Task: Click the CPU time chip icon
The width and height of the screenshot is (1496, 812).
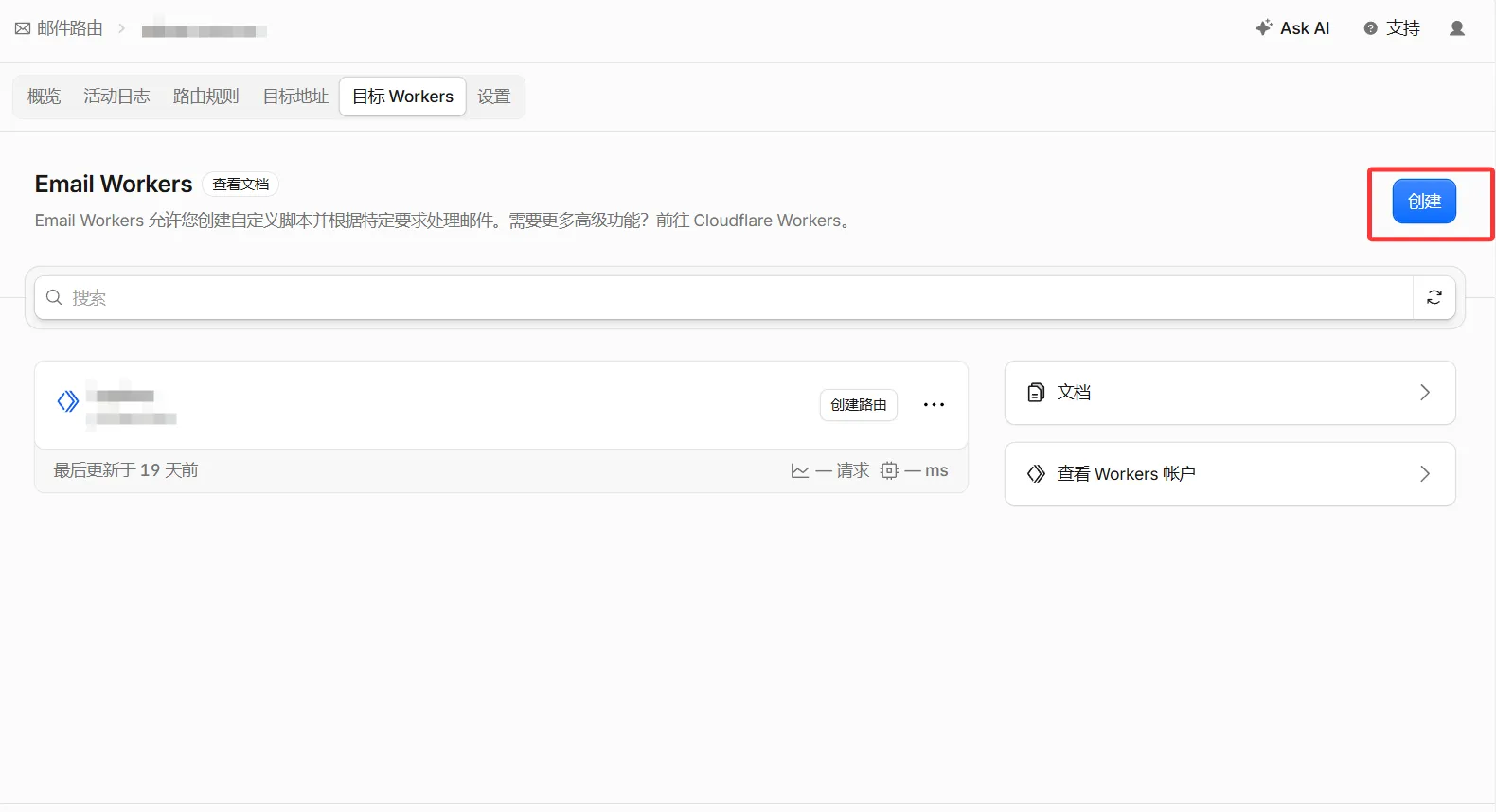Action: click(x=889, y=470)
